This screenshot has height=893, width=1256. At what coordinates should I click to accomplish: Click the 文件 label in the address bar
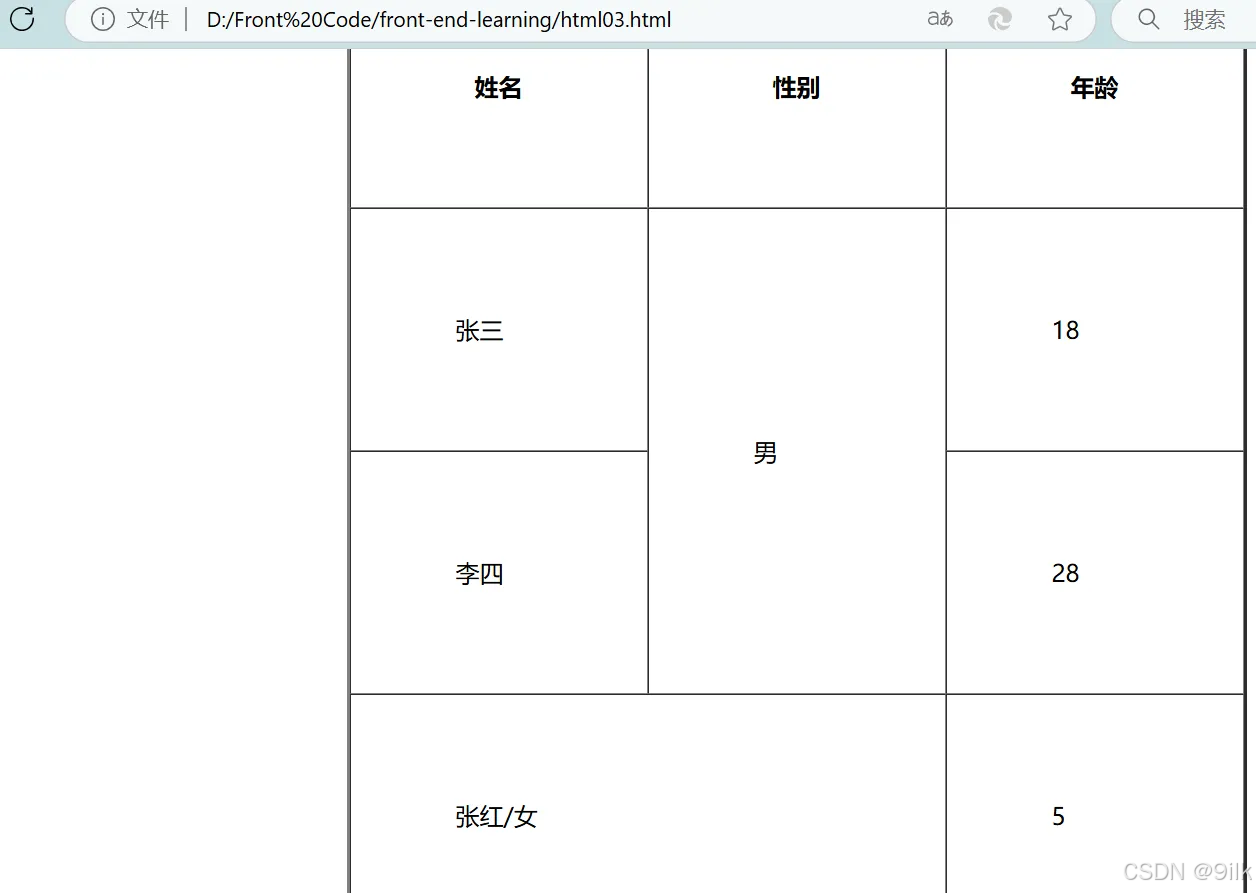[x=148, y=19]
